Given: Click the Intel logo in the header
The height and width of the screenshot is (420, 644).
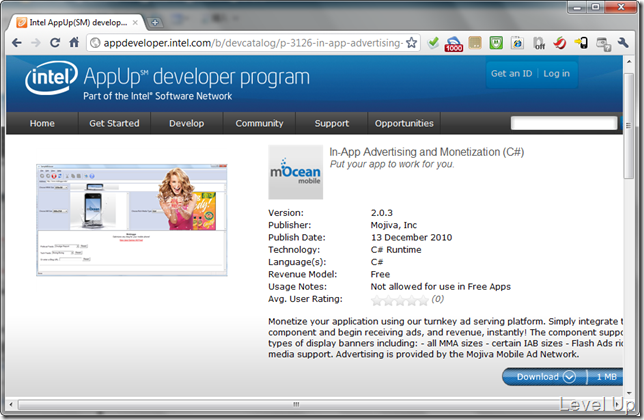Looking at the screenshot, I should 51,77.
